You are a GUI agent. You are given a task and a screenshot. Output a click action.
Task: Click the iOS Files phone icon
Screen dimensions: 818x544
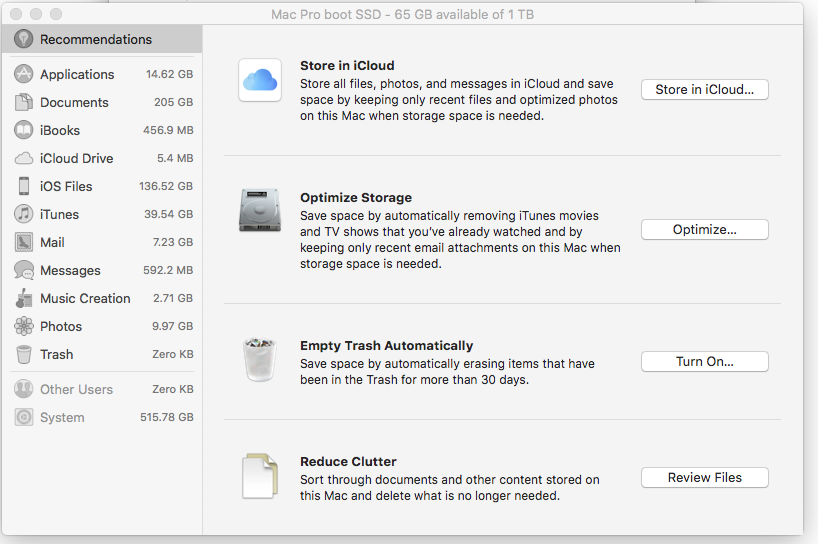[x=24, y=186]
